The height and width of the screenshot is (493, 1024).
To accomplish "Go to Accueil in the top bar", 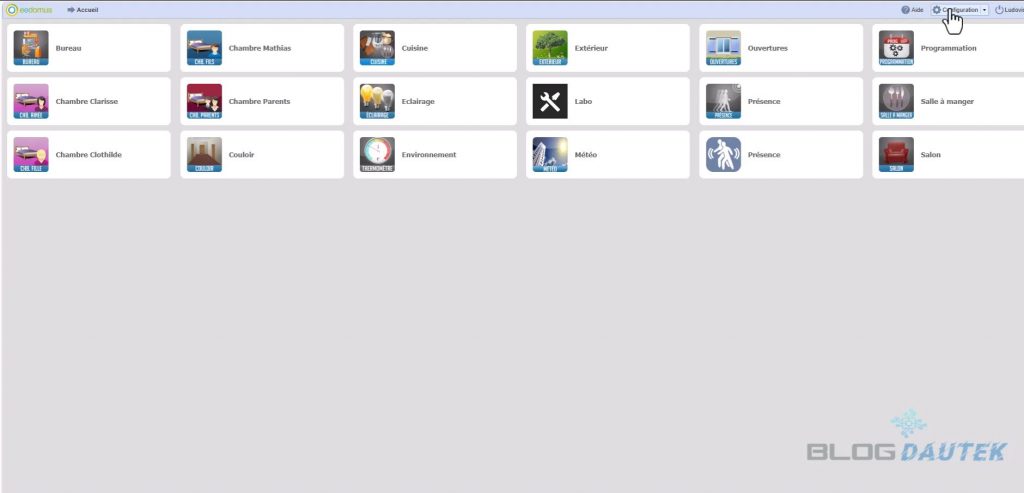I will tap(82, 9).
